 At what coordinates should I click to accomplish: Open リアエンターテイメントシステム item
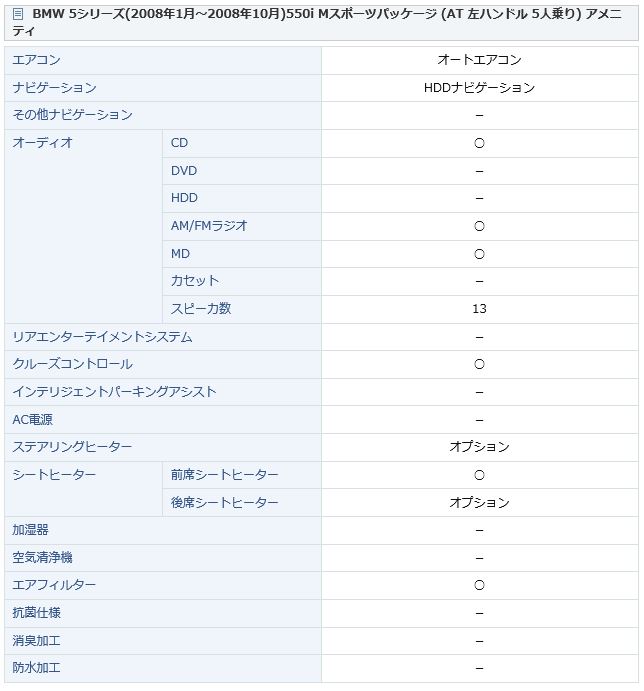pos(102,337)
